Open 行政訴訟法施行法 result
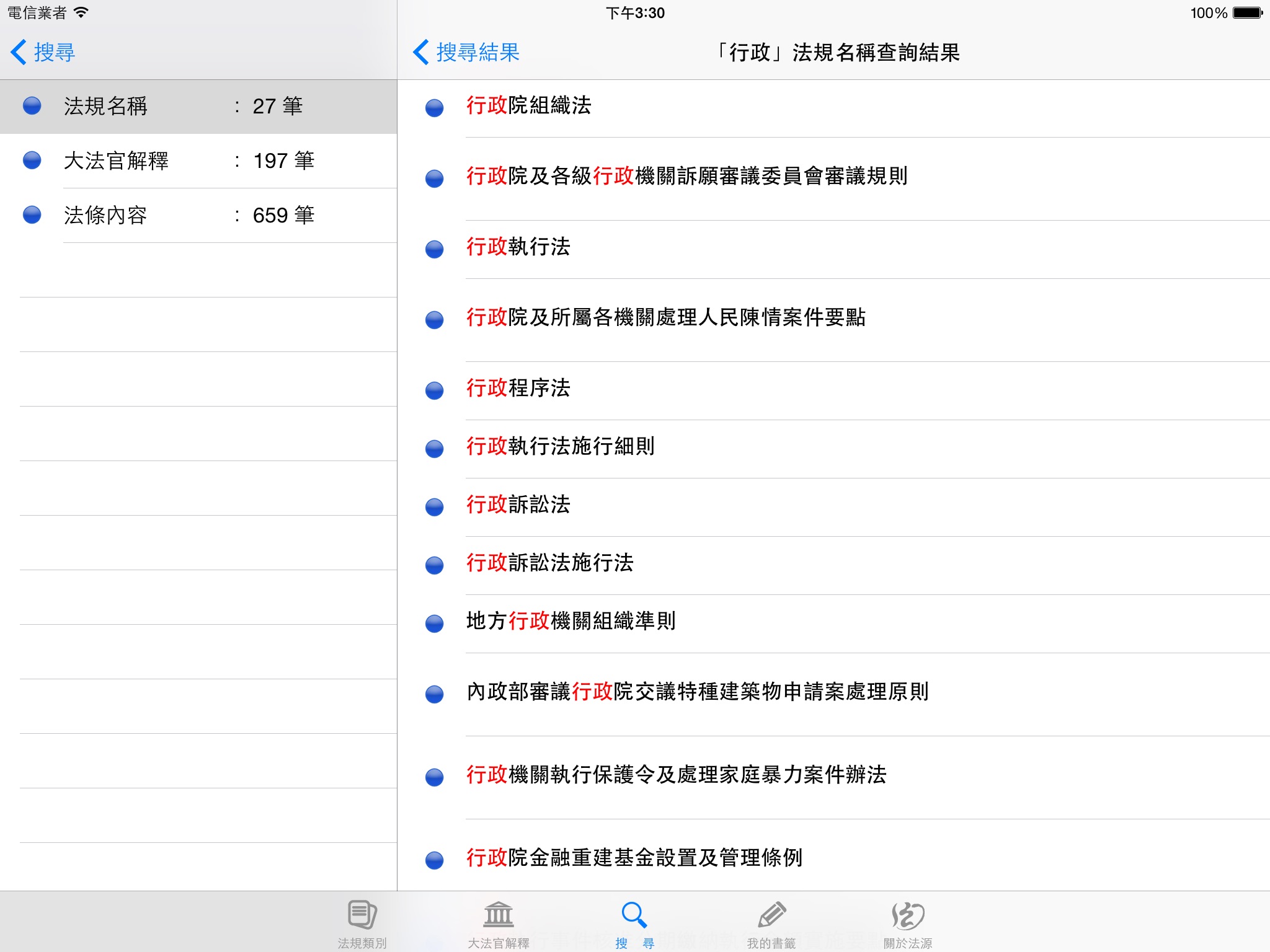Viewport: 1270px width, 952px height. 833,565
